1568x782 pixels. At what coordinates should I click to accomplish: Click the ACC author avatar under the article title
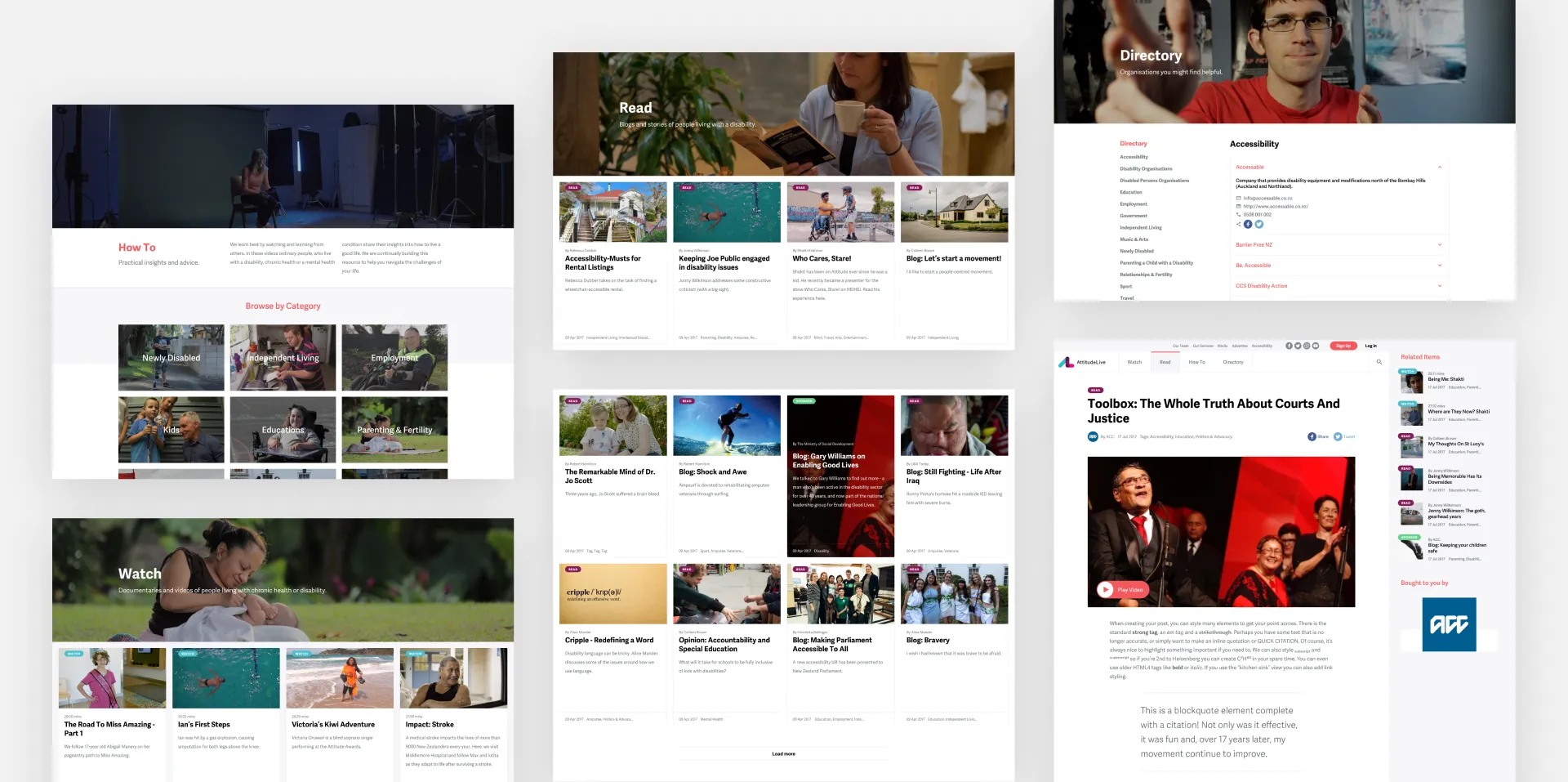pos(1093,436)
